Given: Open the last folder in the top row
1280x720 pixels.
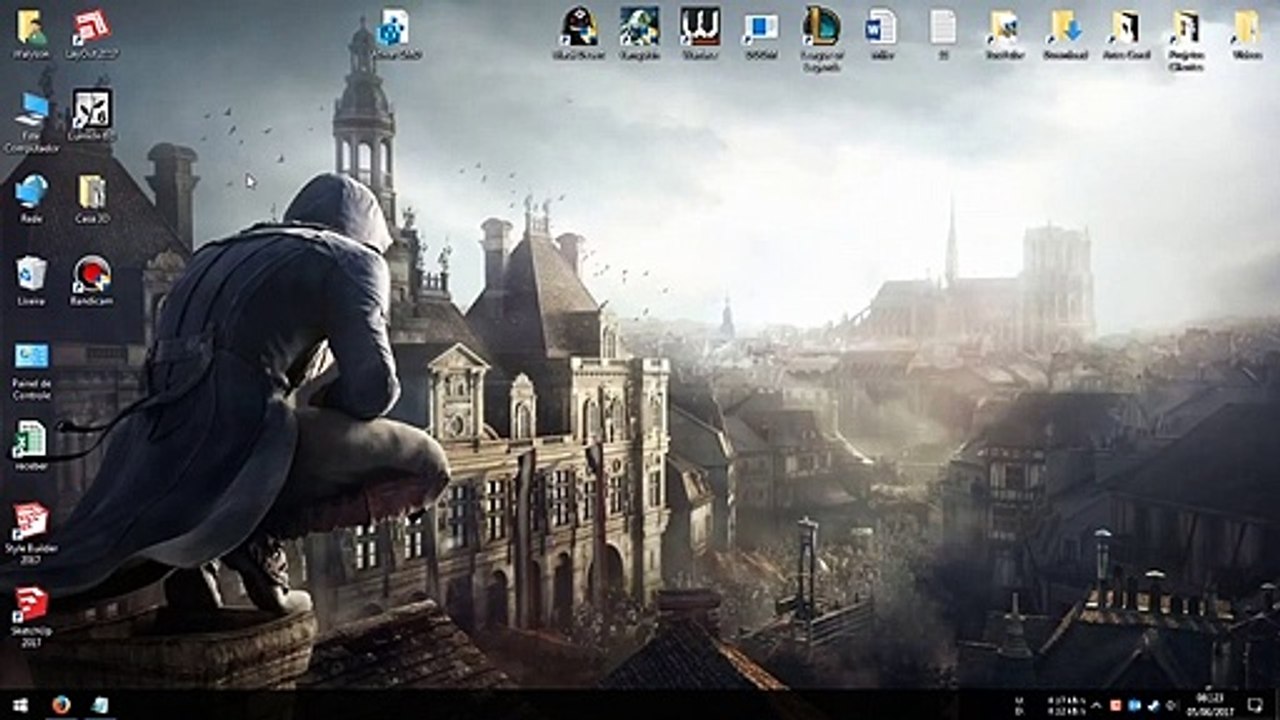Looking at the screenshot, I should click(x=1246, y=34).
